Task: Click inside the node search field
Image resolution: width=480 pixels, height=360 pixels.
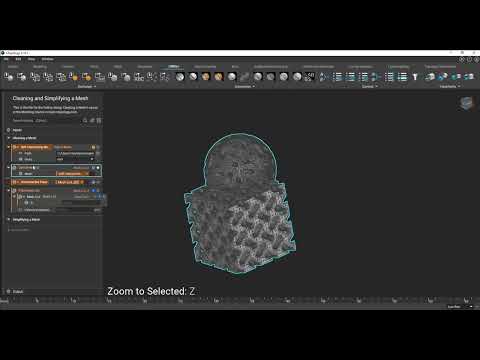Action: [47, 121]
